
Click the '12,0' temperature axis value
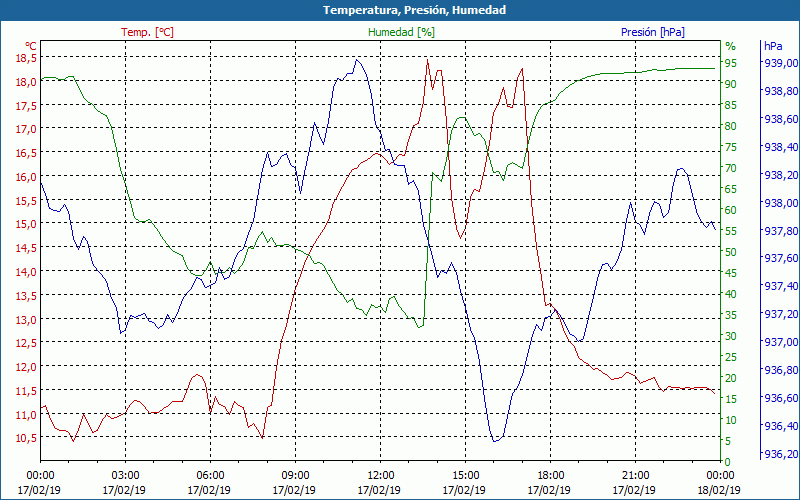[28, 367]
